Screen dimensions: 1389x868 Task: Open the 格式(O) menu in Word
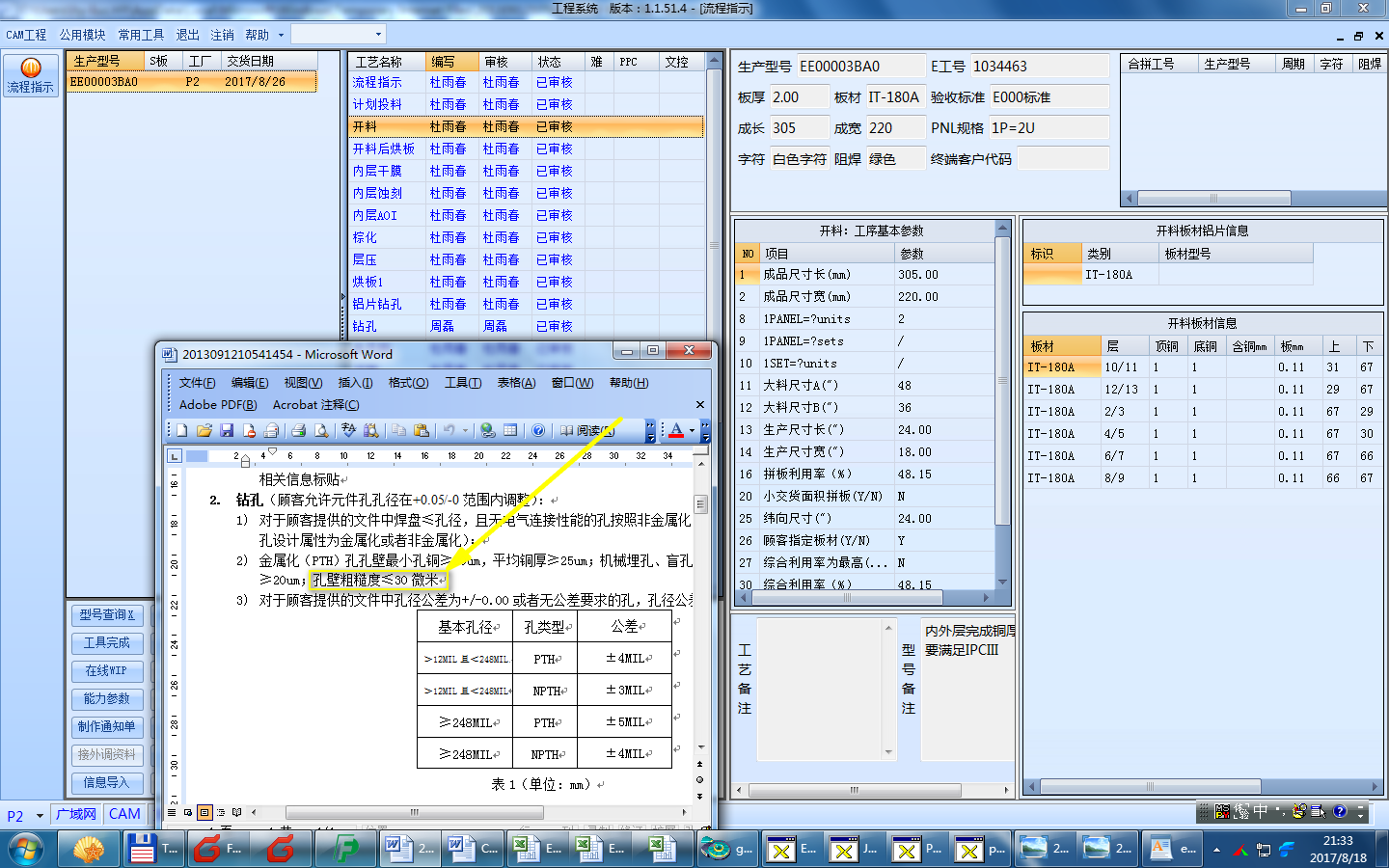coord(408,383)
